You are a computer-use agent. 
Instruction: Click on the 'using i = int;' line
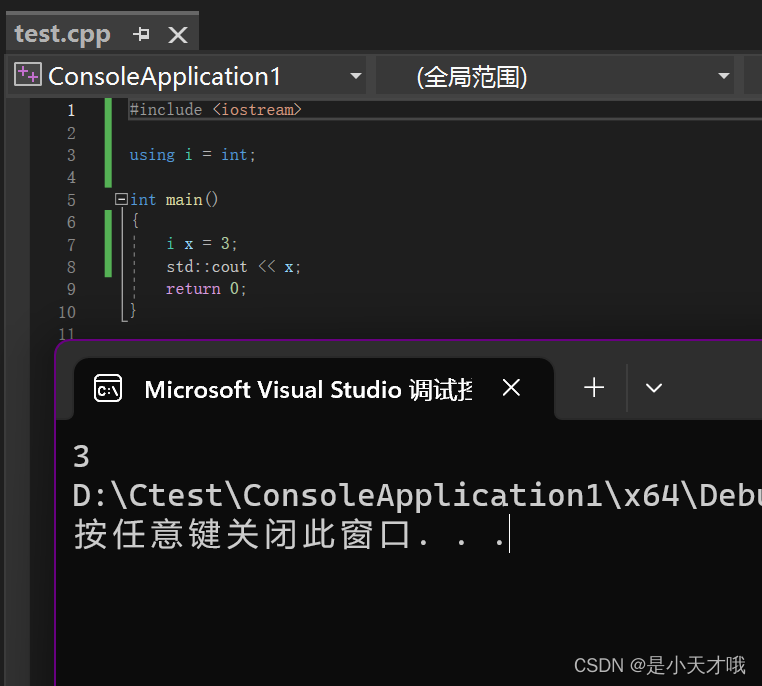[x=192, y=154]
